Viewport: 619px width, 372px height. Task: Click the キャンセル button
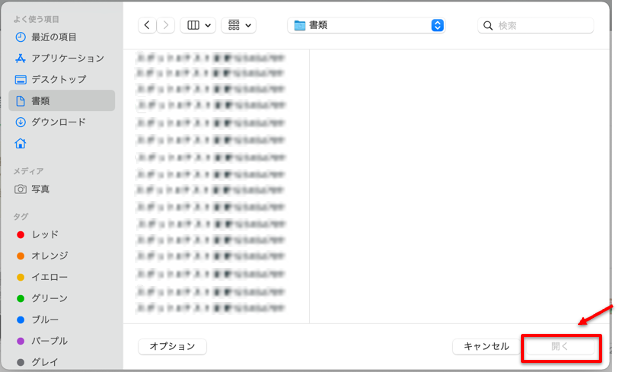pos(486,346)
